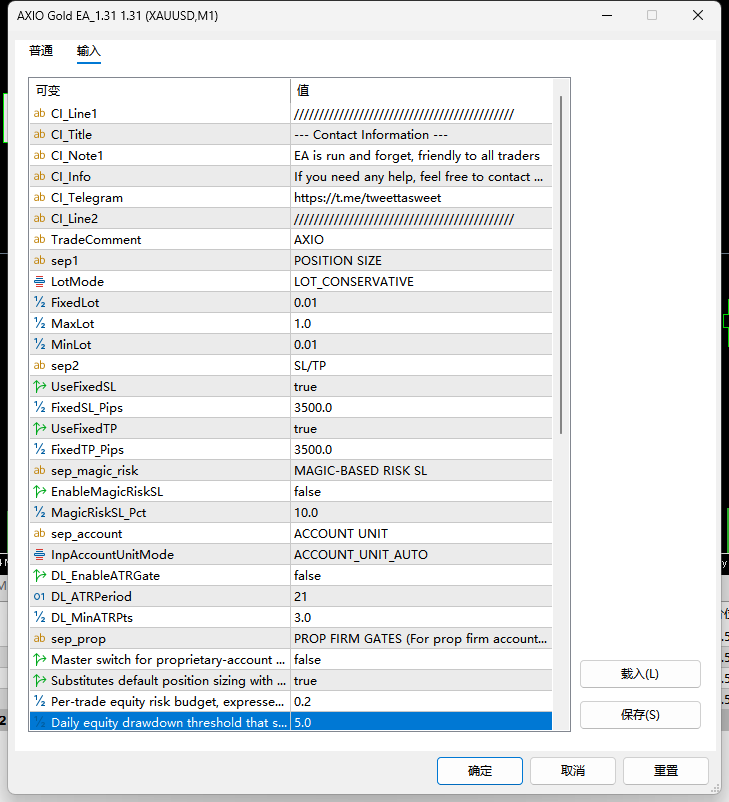Select the Daily equity drawdown threshold row
Viewport: 729px width, 802px height.
(291, 722)
